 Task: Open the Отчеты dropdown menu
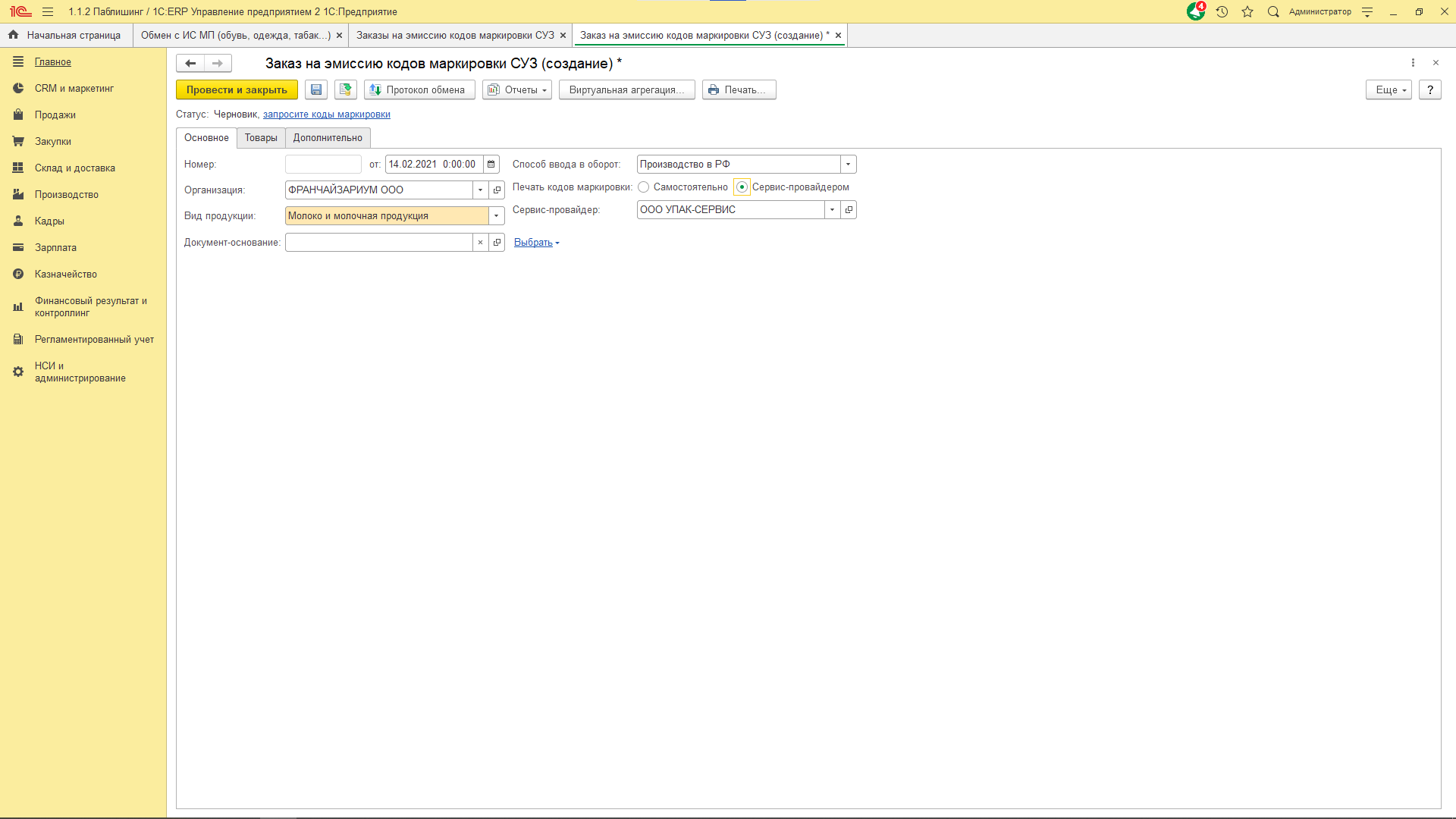[517, 89]
